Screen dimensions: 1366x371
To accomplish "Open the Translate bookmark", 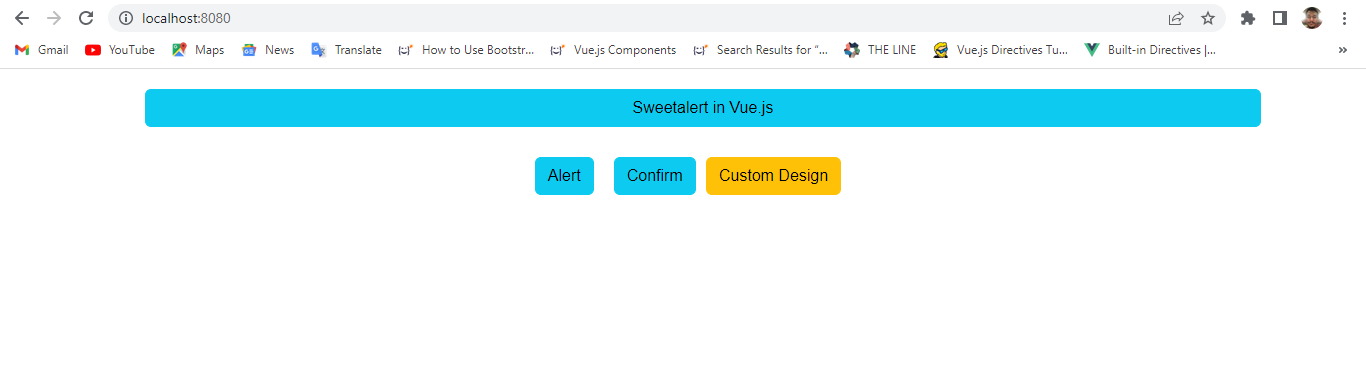I will click(346, 50).
